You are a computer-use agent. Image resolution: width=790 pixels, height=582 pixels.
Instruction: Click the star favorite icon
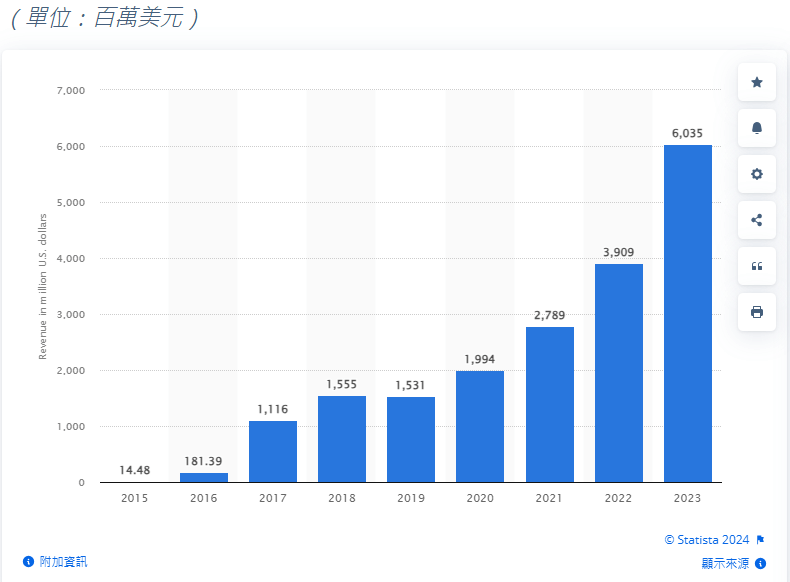pos(756,82)
